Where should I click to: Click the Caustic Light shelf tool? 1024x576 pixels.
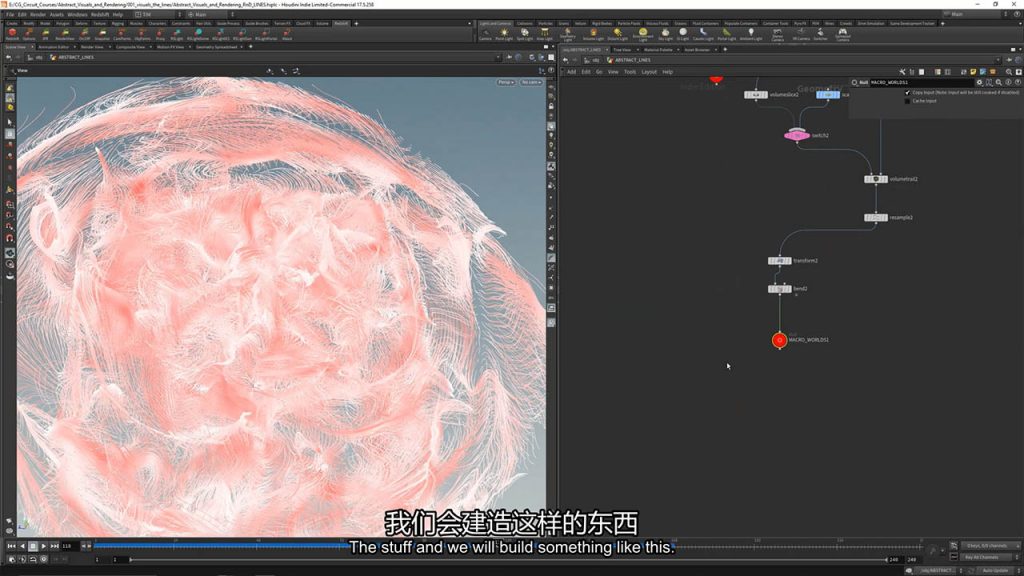pos(703,33)
